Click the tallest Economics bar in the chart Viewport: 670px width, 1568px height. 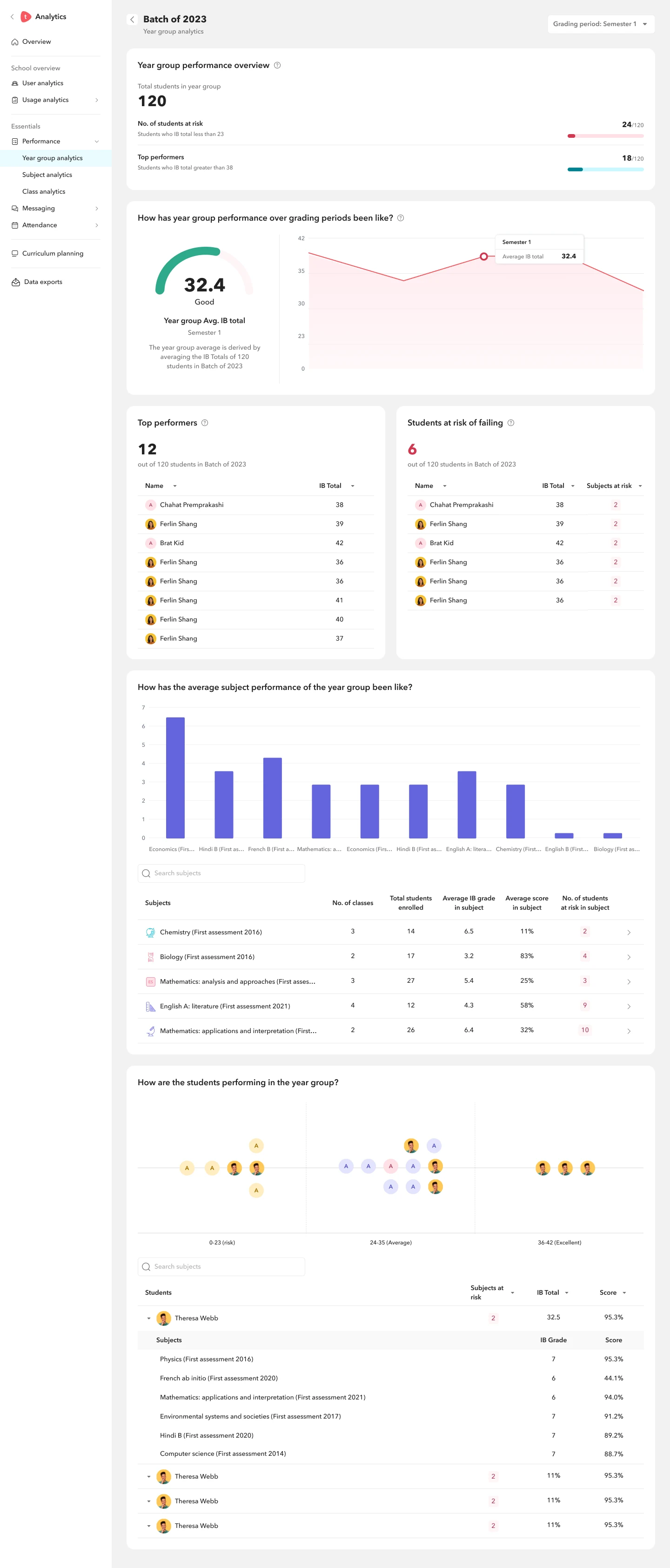(175, 777)
